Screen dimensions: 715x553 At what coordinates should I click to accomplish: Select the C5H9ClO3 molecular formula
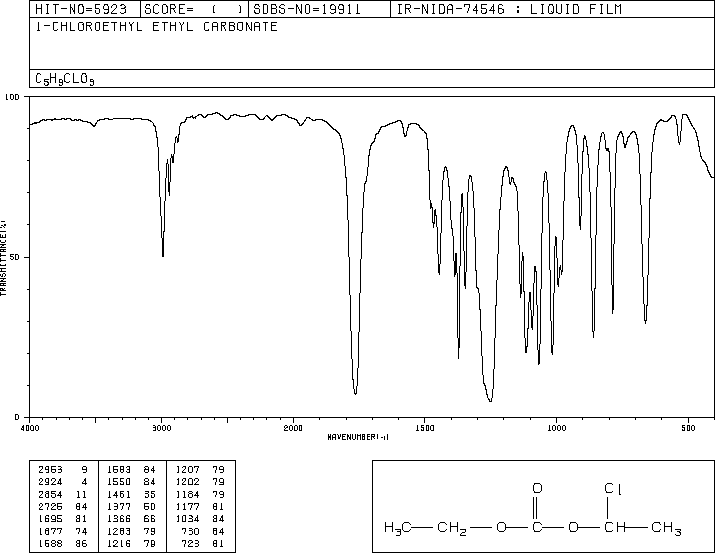click(65, 79)
